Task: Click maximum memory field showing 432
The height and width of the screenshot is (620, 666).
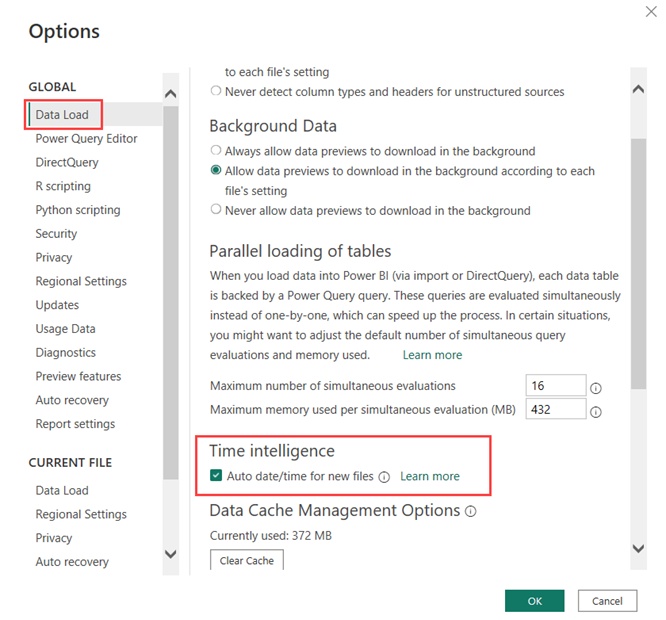Action: point(556,409)
